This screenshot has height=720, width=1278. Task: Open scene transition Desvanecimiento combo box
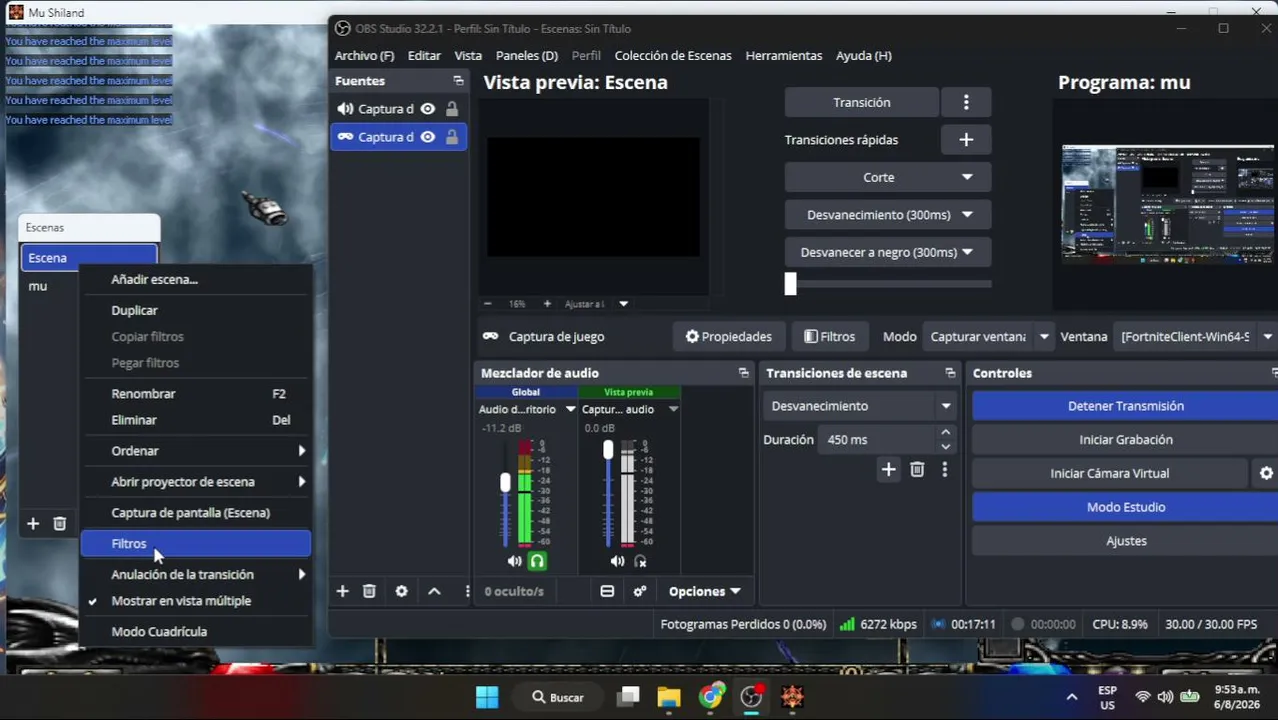point(860,406)
